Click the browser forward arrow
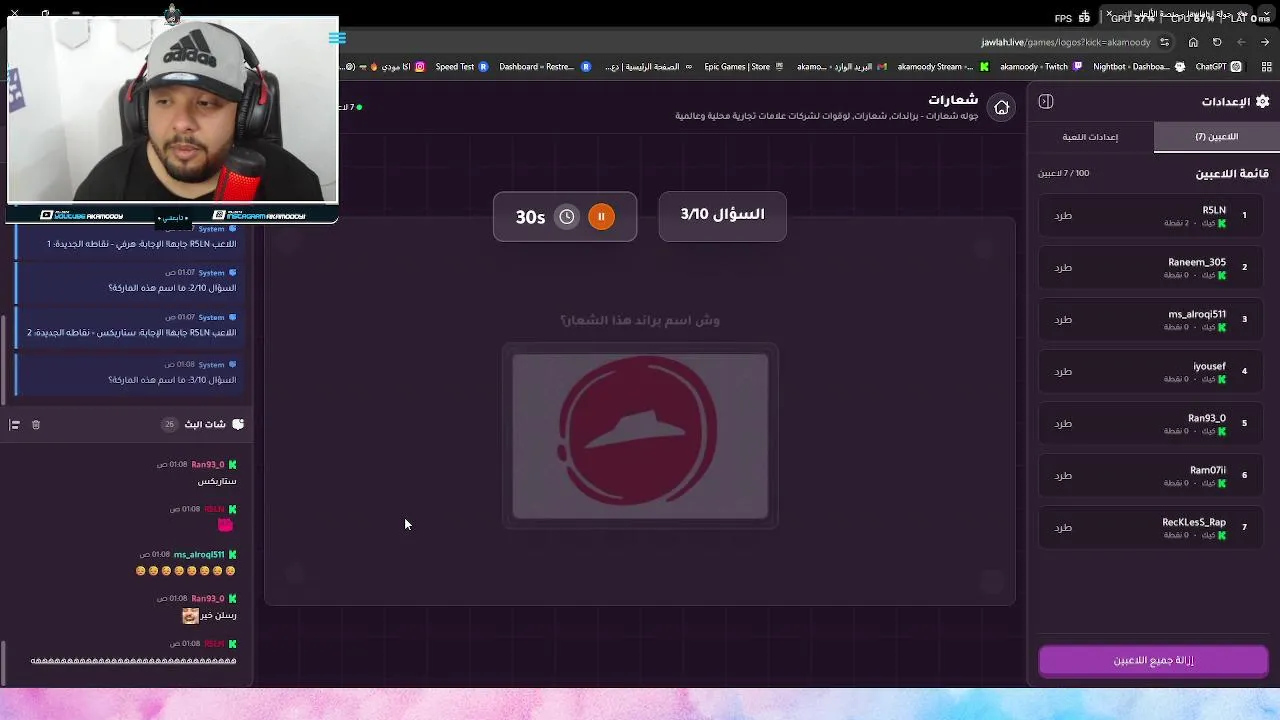This screenshot has width=1280, height=720. (1265, 42)
